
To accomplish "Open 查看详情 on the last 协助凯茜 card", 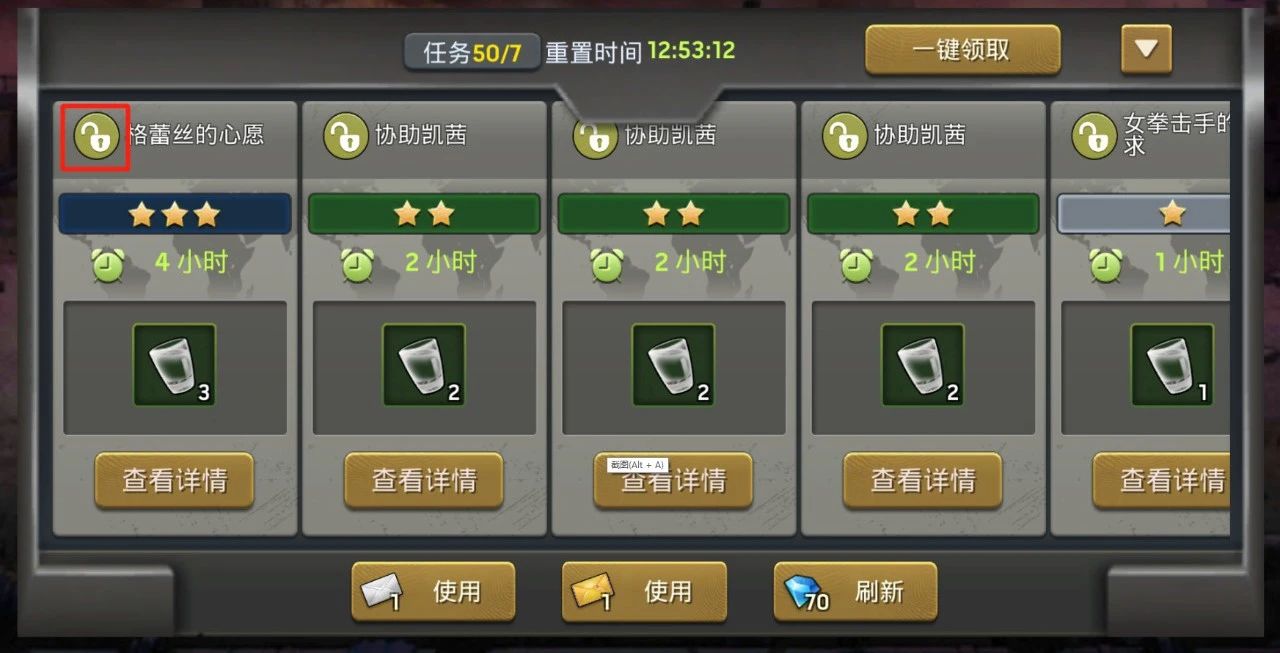I will (x=923, y=481).
